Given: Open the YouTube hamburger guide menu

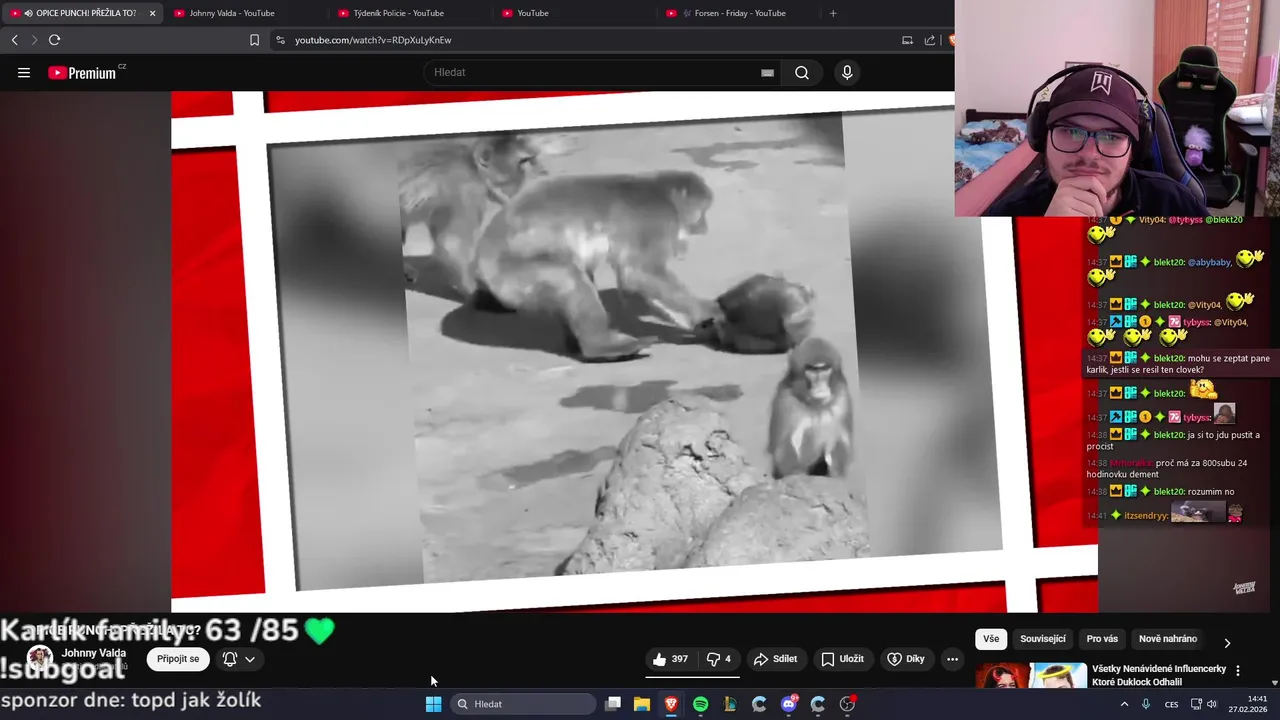Looking at the screenshot, I should [x=24, y=73].
